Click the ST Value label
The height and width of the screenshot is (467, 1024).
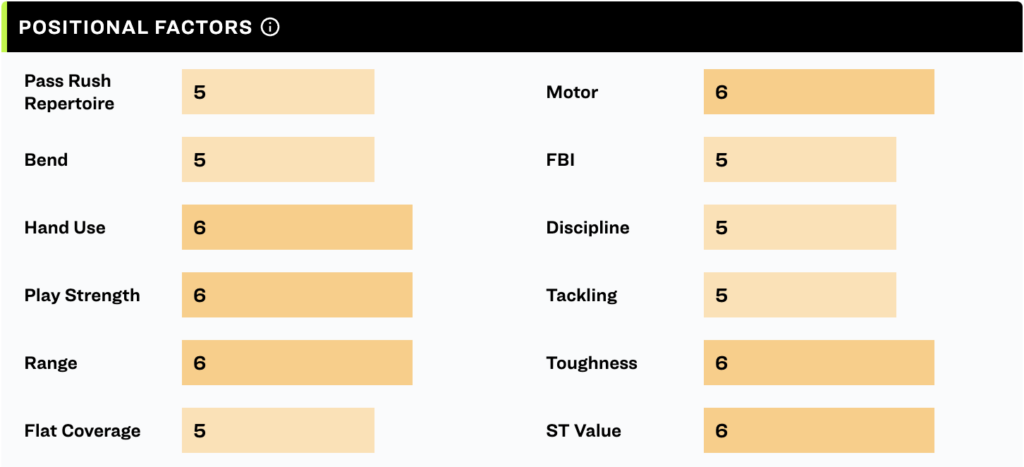tap(584, 431)
